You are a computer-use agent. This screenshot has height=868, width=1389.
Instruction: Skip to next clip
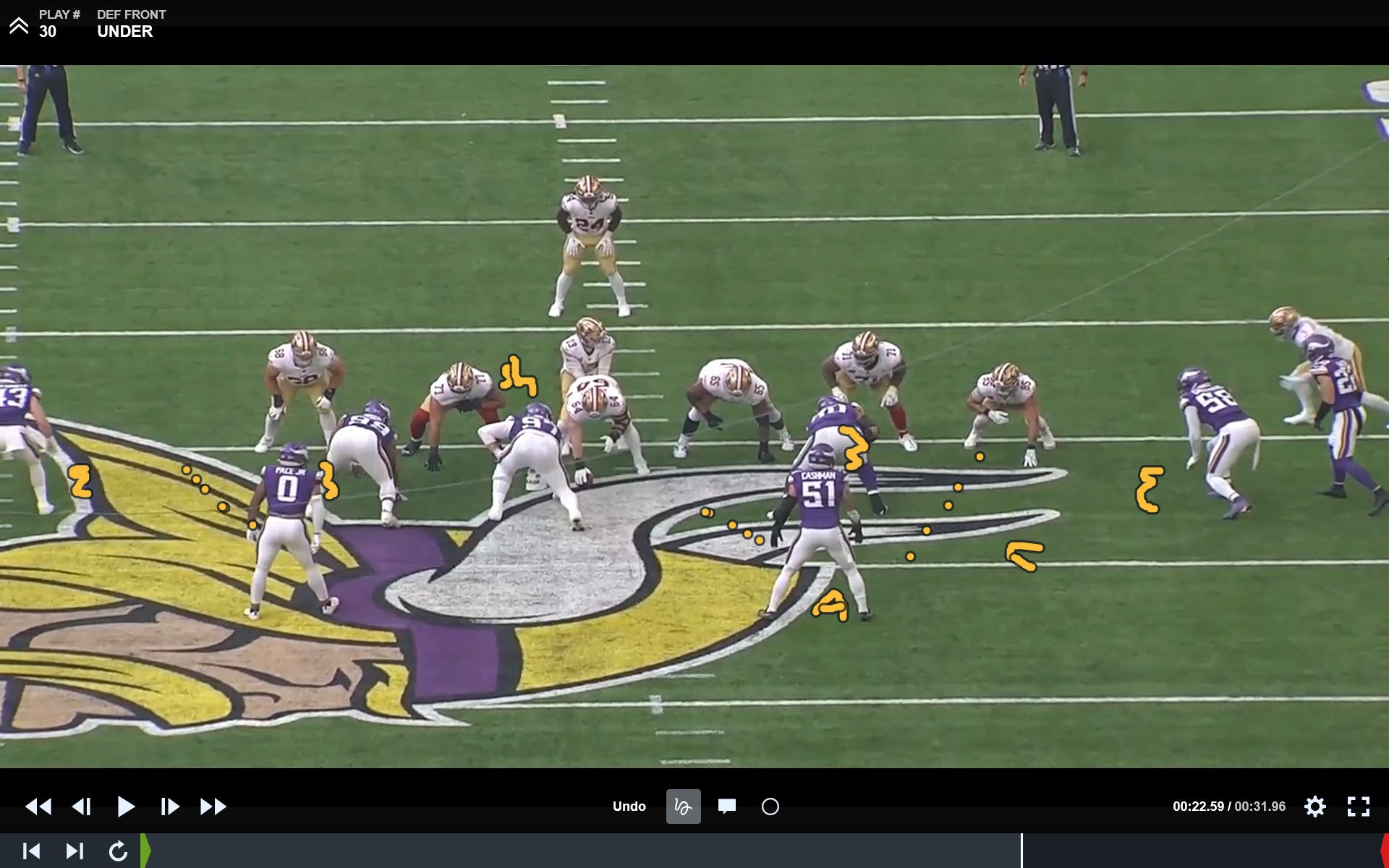(x=75, y=851)
